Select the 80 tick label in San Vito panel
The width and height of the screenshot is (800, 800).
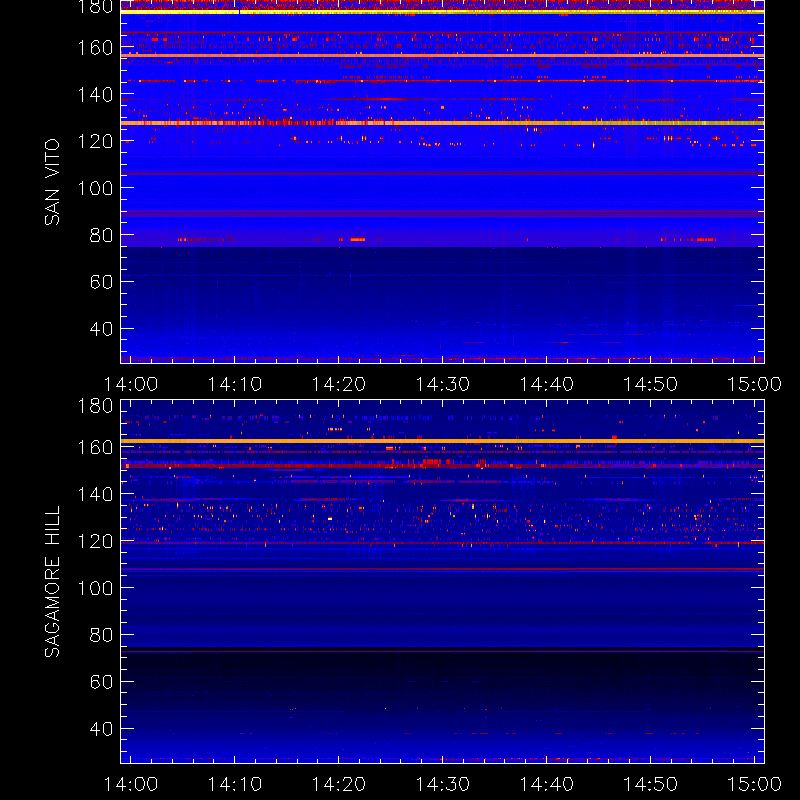[101, 235]
